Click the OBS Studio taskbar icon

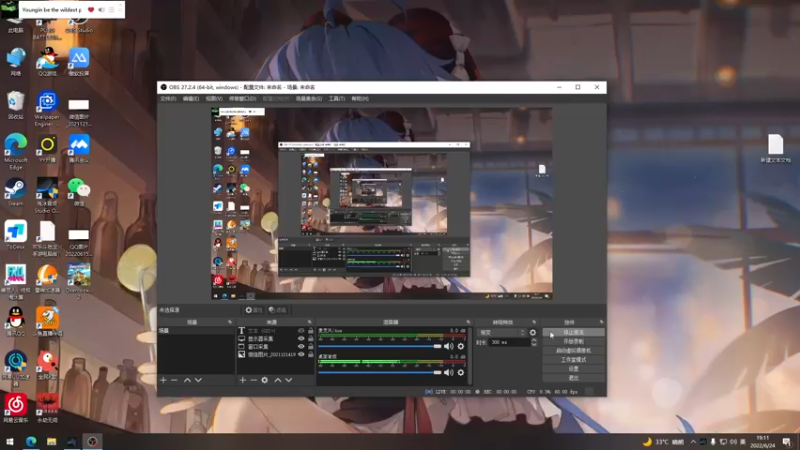pyautogui.click(x=92, y=441)
